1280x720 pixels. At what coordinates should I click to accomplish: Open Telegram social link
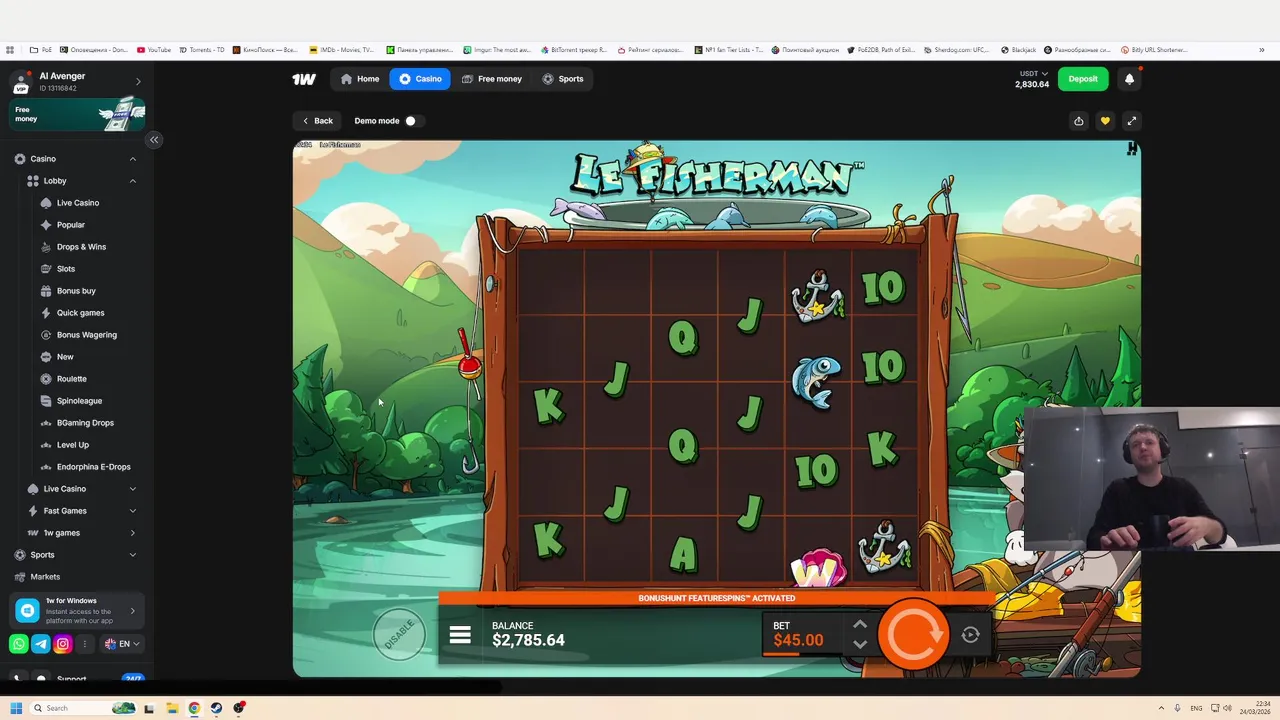click(x=40, y=644)
